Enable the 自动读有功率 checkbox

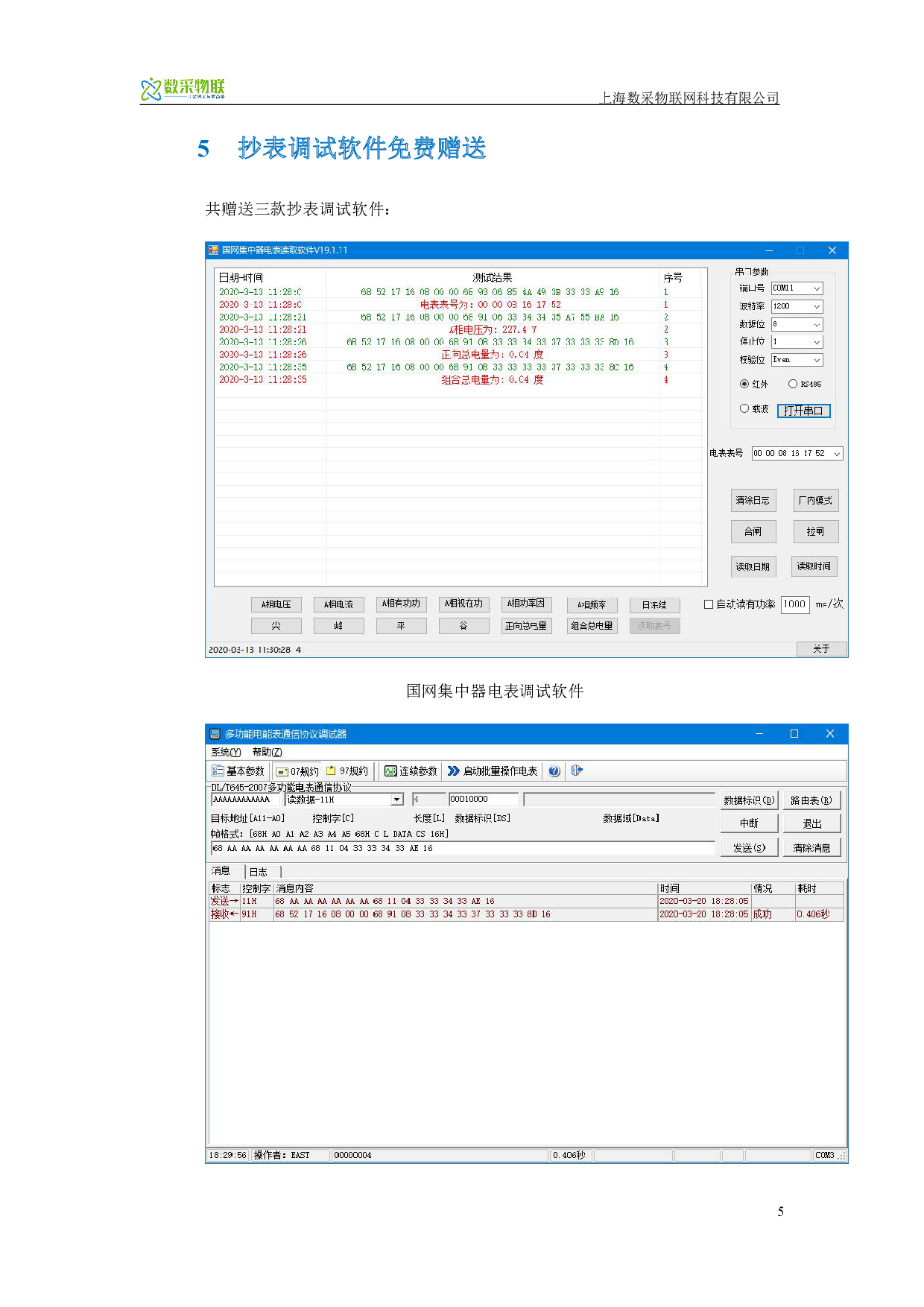(x=709, y=604)
